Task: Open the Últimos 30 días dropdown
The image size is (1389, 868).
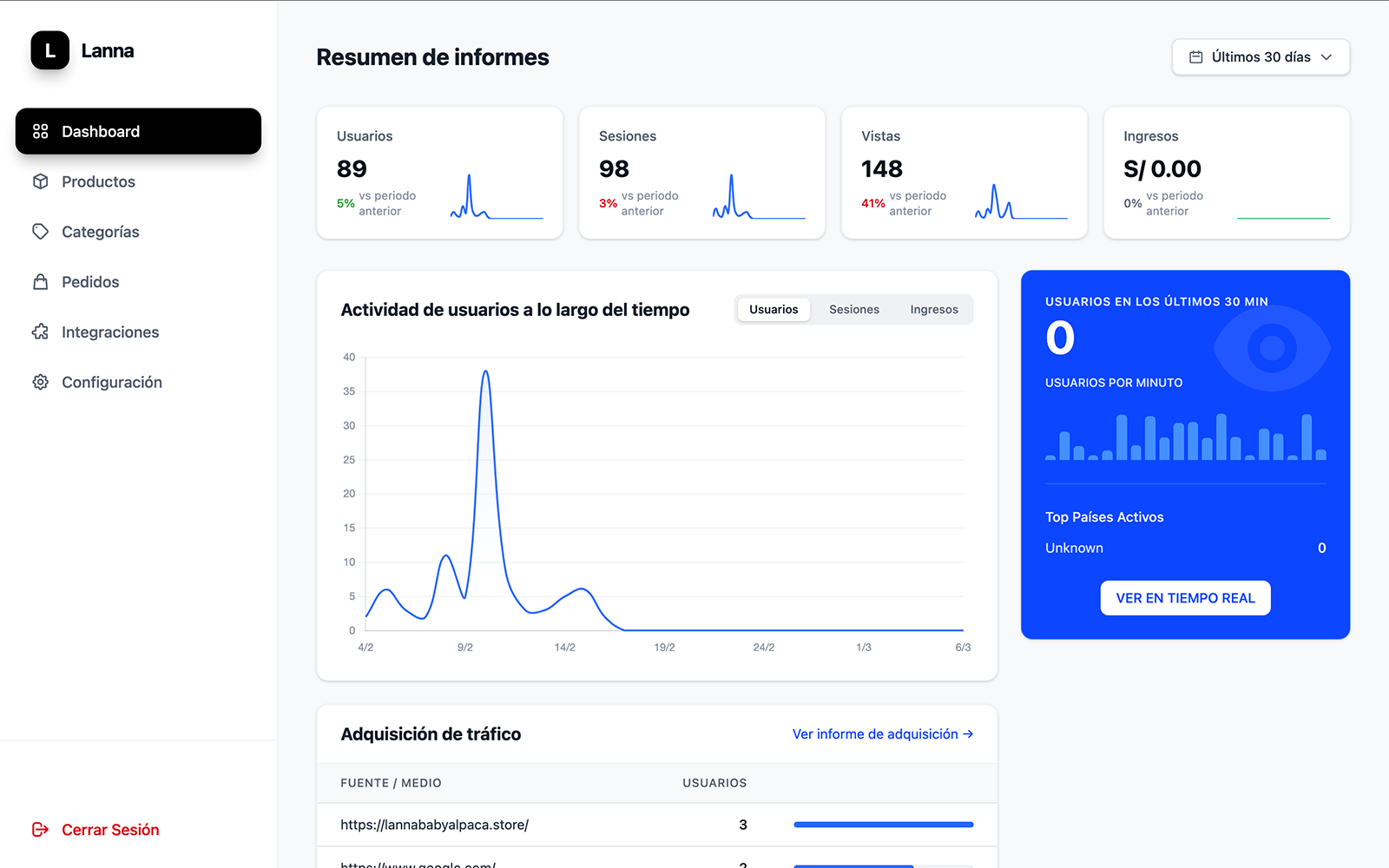Action: coord(1260,57)
